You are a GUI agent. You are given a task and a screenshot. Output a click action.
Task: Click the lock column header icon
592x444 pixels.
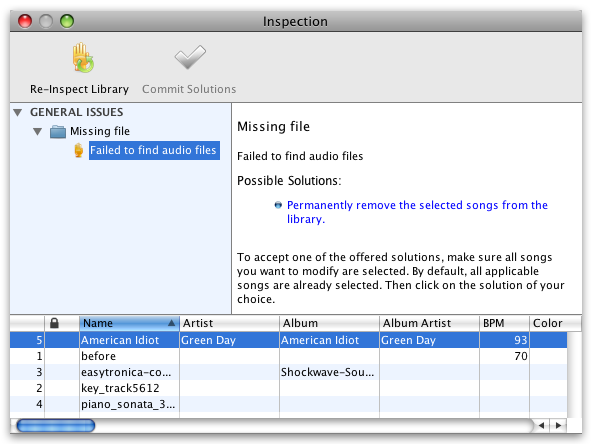[x=54, y=323]
